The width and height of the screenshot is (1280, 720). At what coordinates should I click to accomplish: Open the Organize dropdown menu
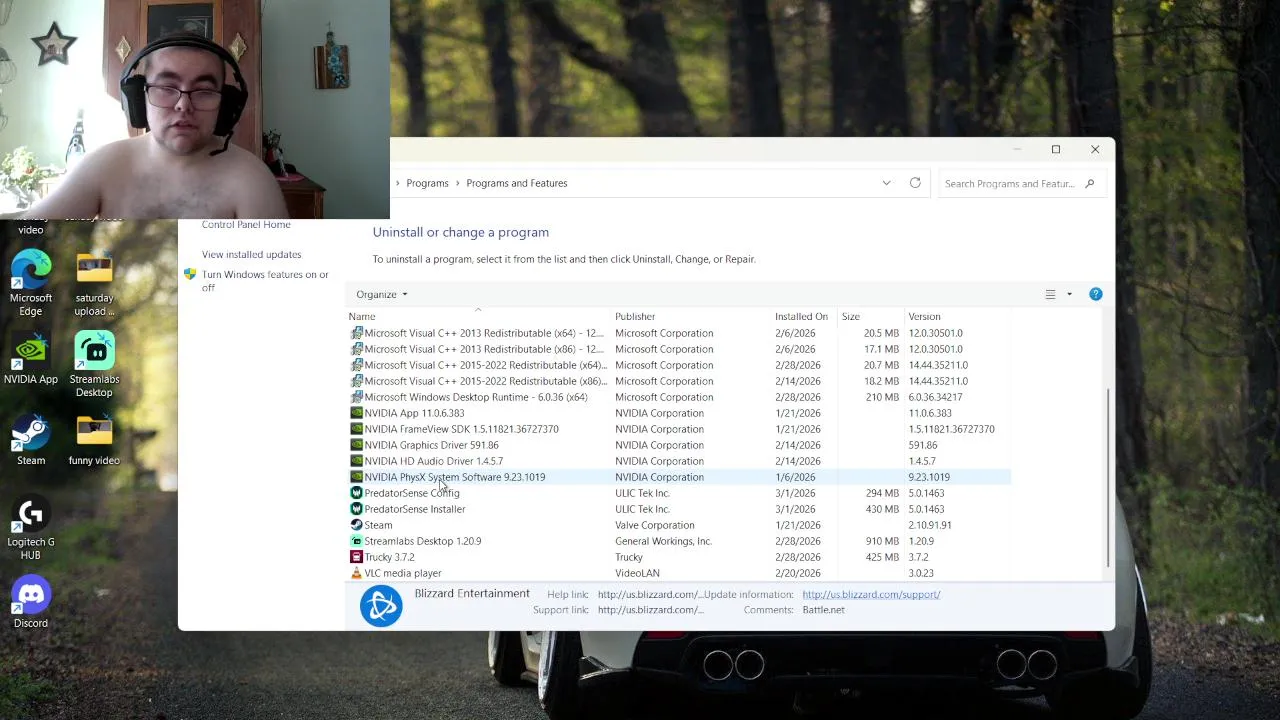click(x=382, y=294)
